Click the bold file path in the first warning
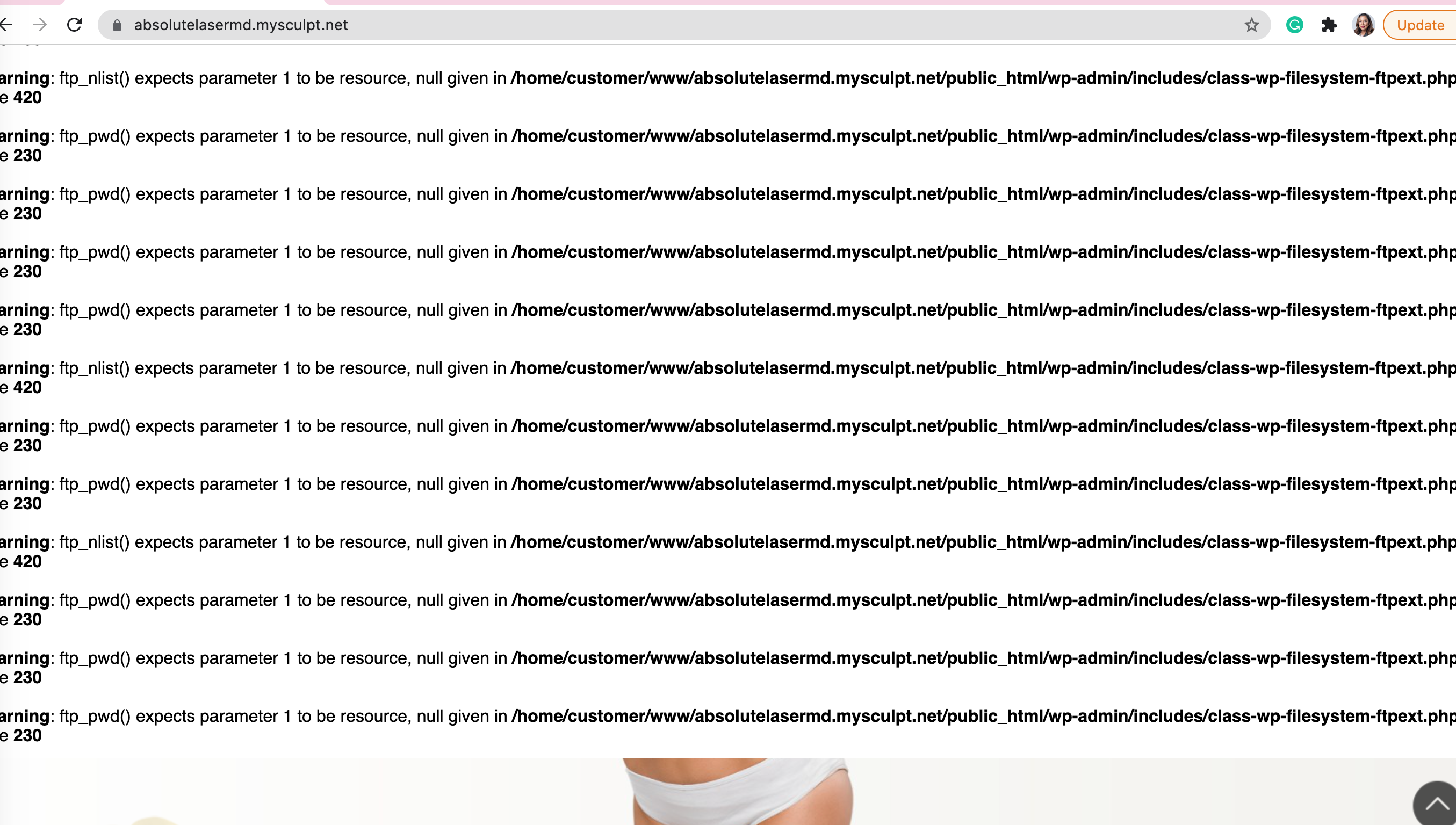This screenshot has height=825, width=1456. click(983, 78)
